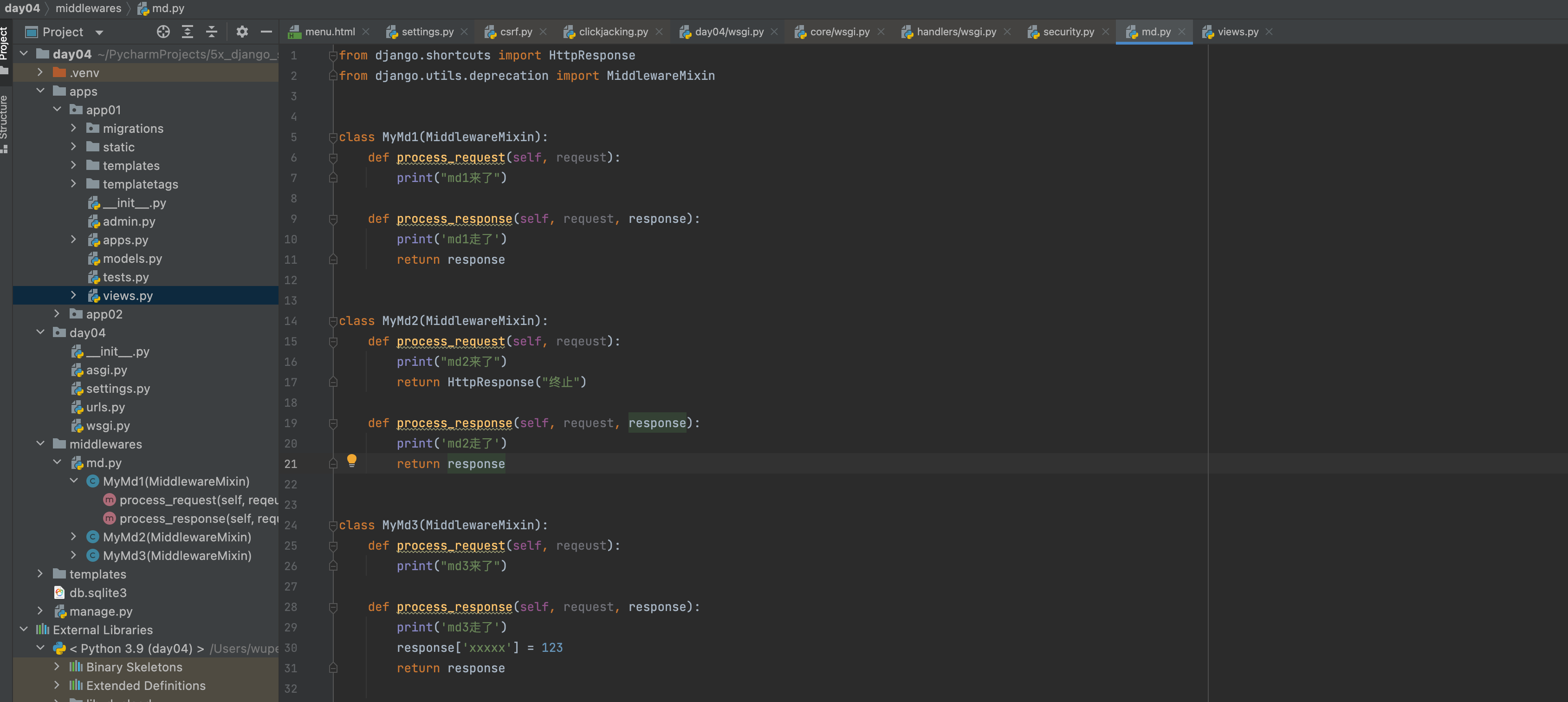Toggle fold marker on line 19 process_response
Screen dimensions: 1568x702
(x=333, y=424)
